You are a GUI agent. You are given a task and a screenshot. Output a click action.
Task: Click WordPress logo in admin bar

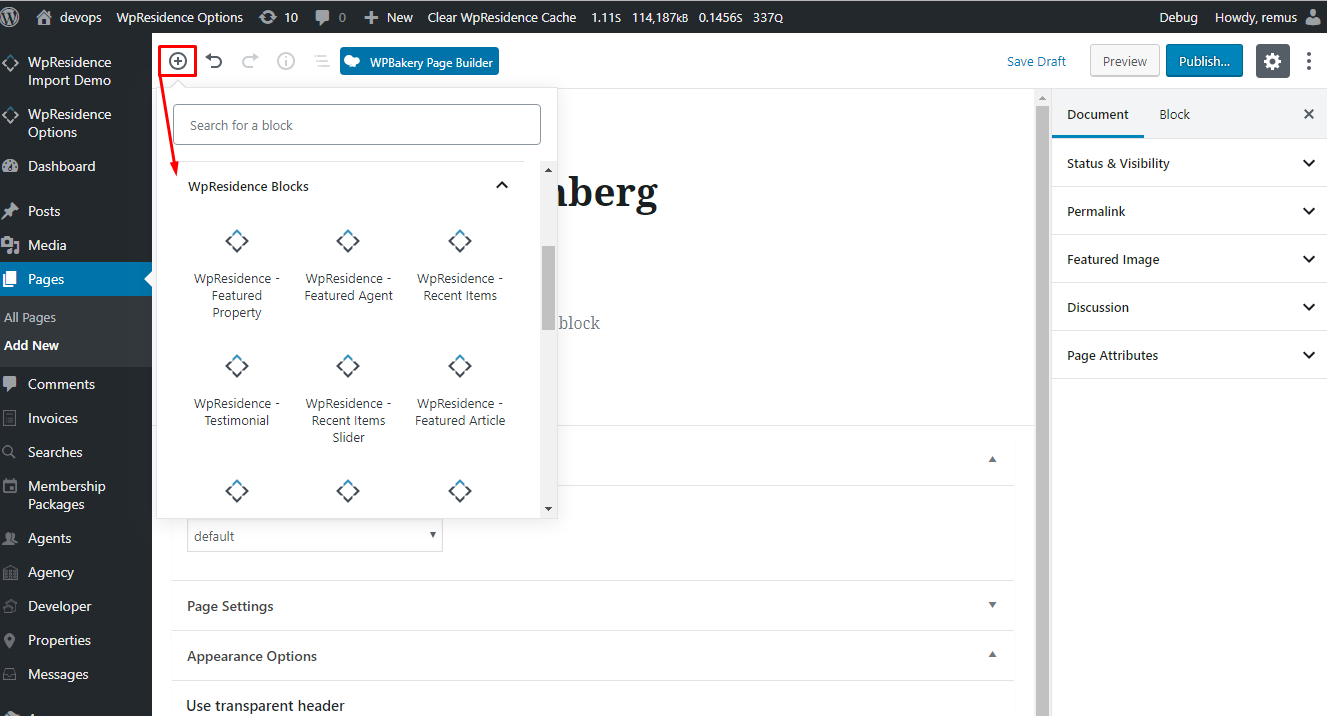[11, 16]
